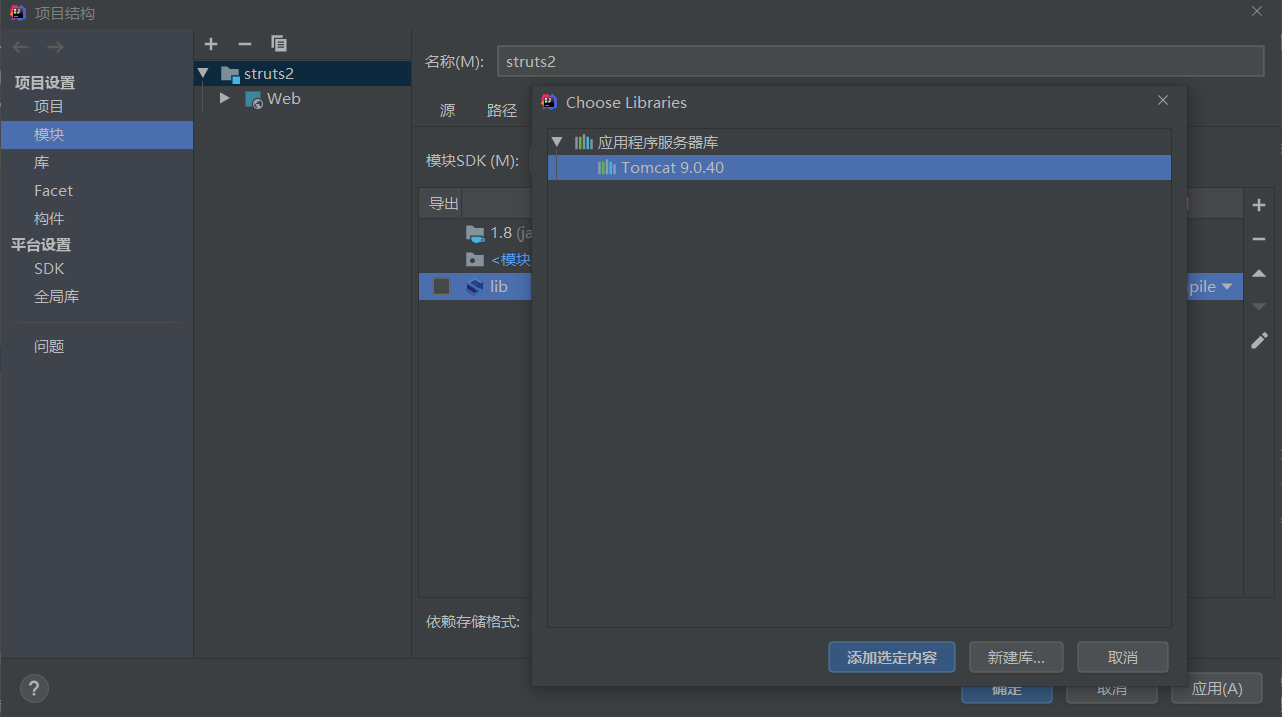Select the Web facet icon
Screen dimensions: 1282x717
pos(254,99)
